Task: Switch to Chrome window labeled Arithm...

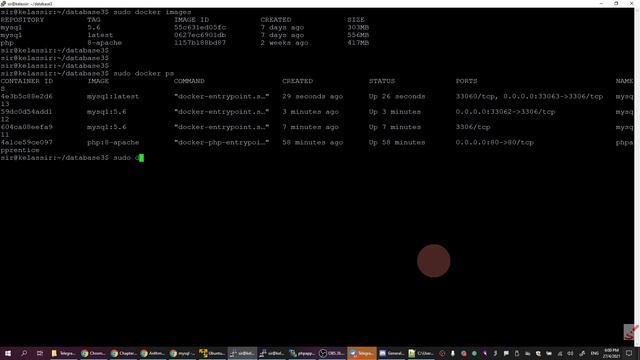Action: point(153,353)
